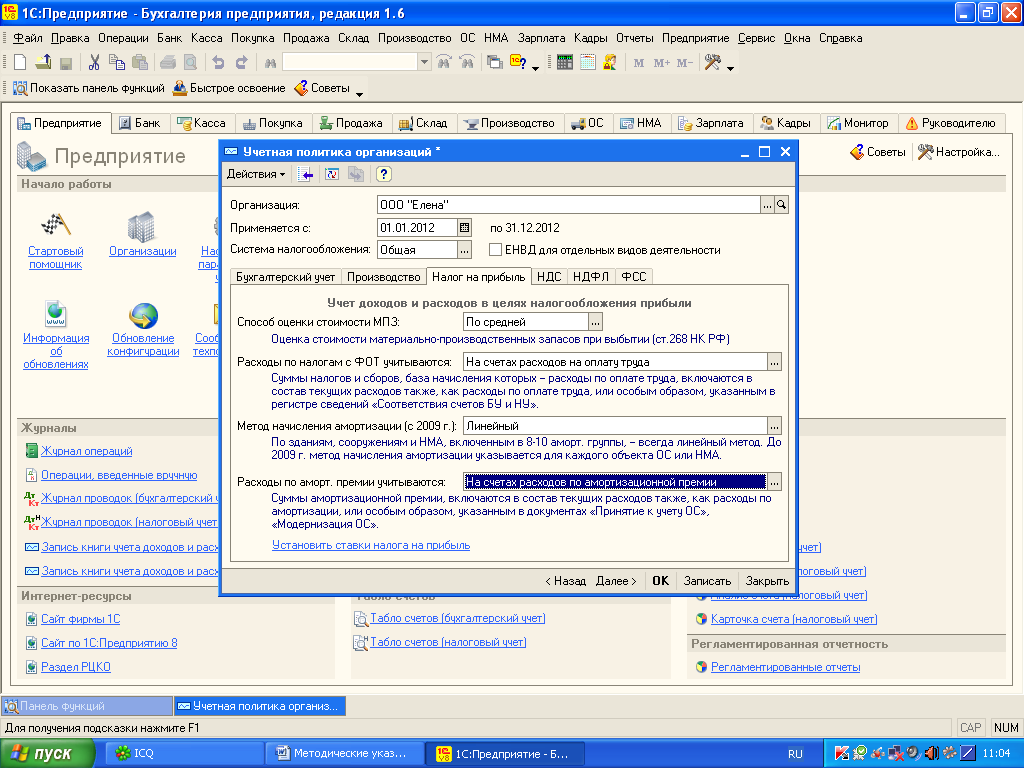The width and height of the screenshot is (1024, 768).
Task: Click magnifier icon next to organization field
Action: [x=781, y=205]
